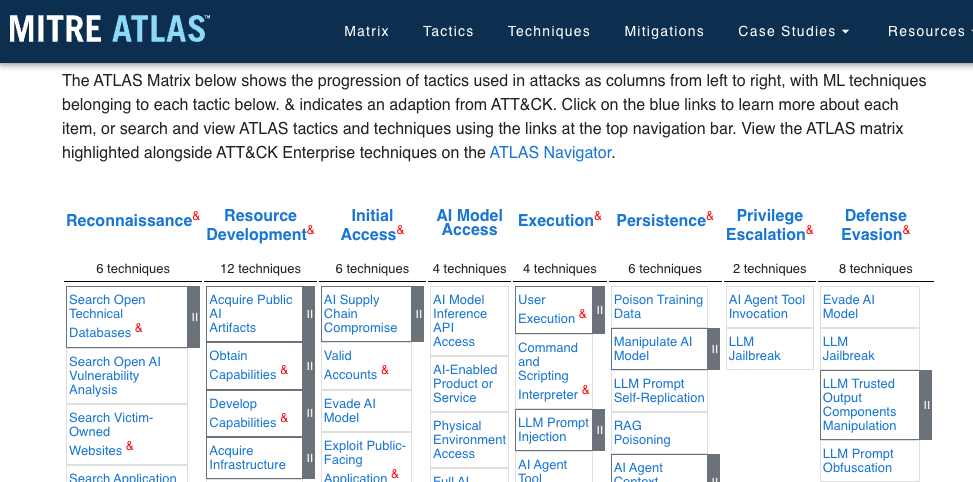Open AI Agent Tool Invocation under Privilege Escalation
Viewport: 973px width, 482px height.
767,306
